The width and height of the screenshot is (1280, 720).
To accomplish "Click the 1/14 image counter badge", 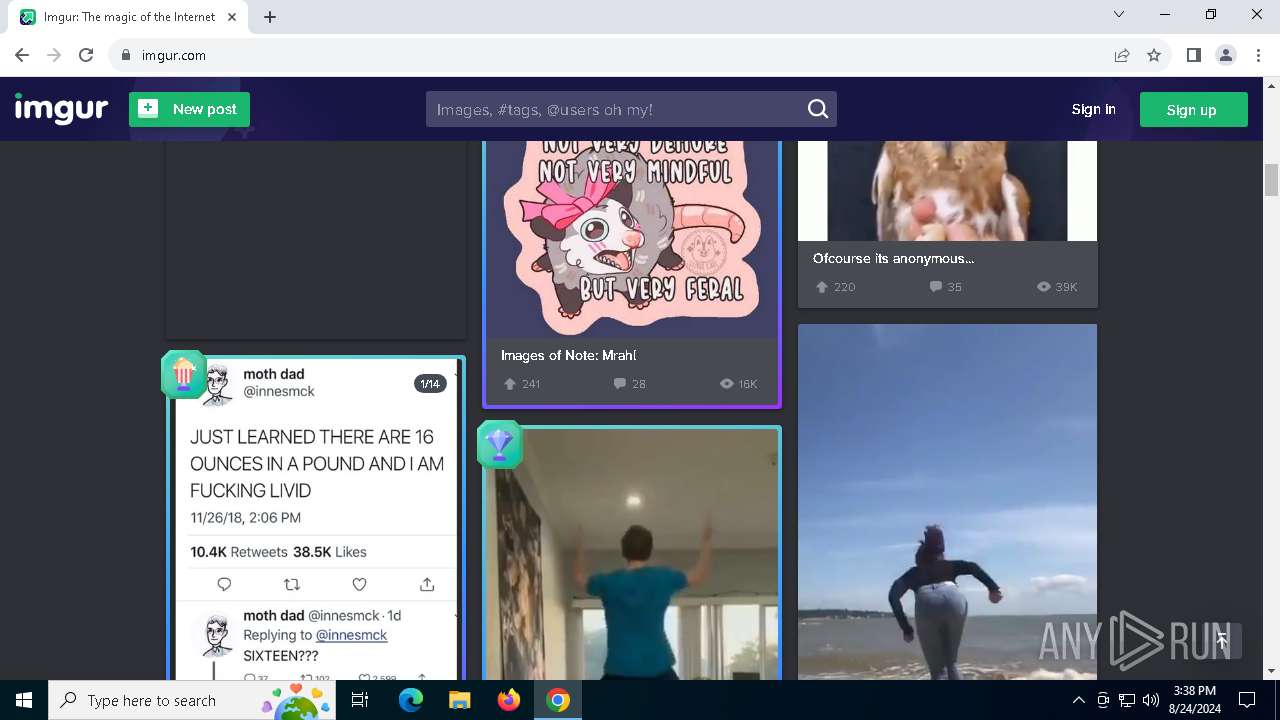I will 430,384.
